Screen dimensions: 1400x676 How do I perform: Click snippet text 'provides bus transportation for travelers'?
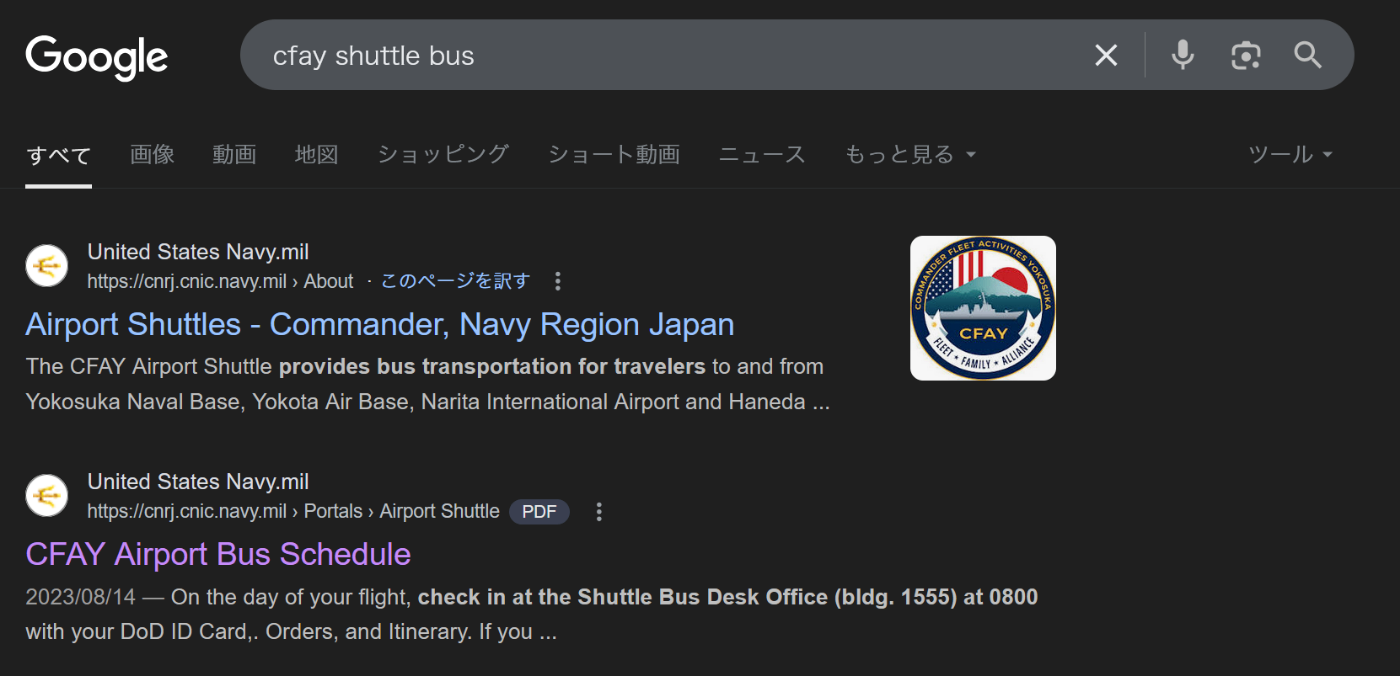[x=492, y=367]
